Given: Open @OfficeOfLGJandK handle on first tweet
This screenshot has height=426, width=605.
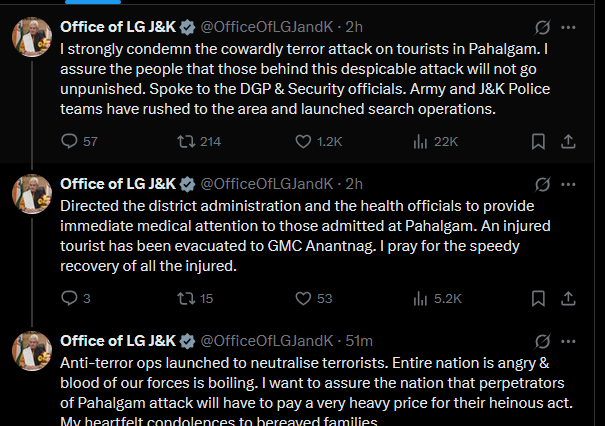Looking at the screenshot, I should (268, 27).
